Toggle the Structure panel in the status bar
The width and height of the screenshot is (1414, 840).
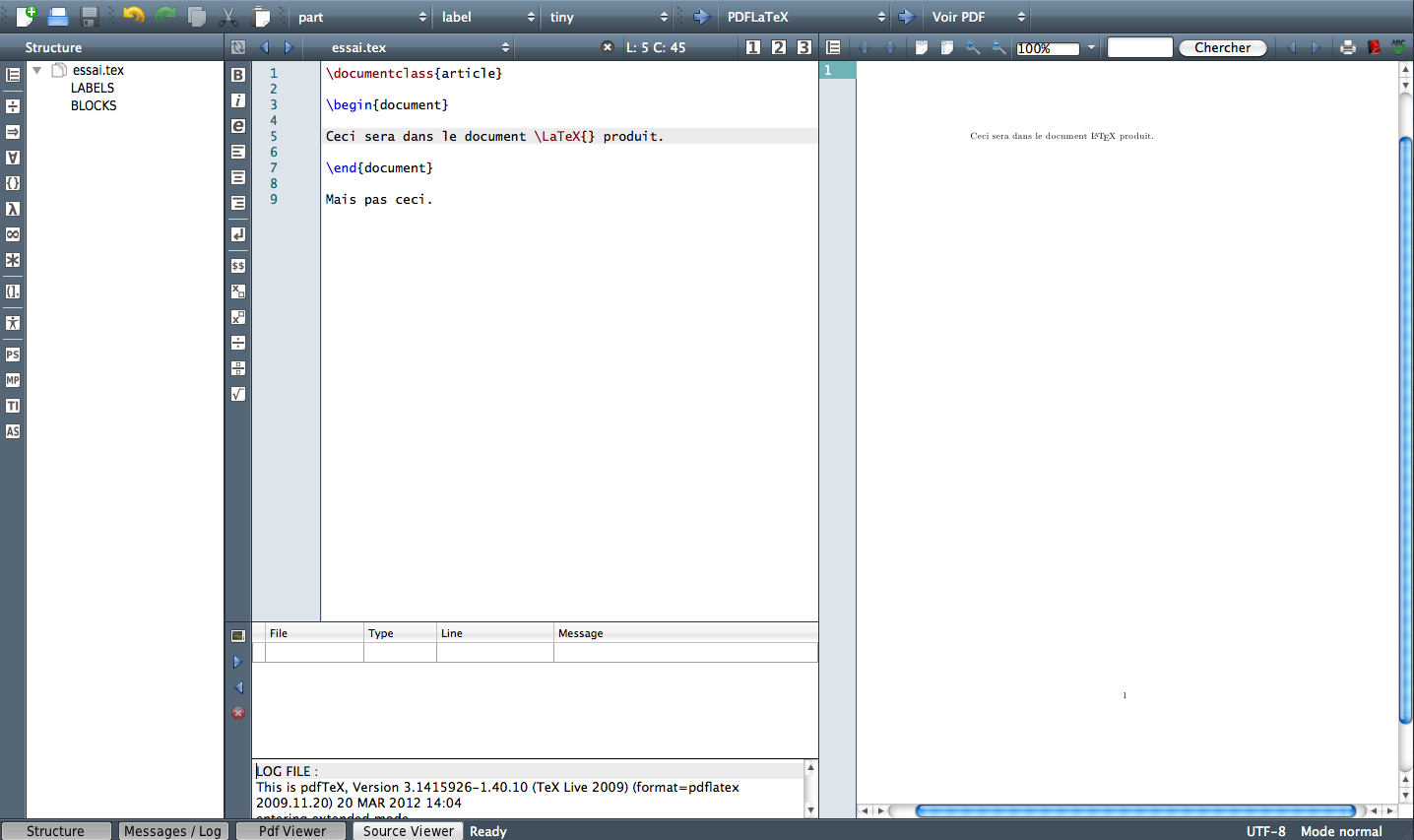pyautogui.click(x=55, y=831)
